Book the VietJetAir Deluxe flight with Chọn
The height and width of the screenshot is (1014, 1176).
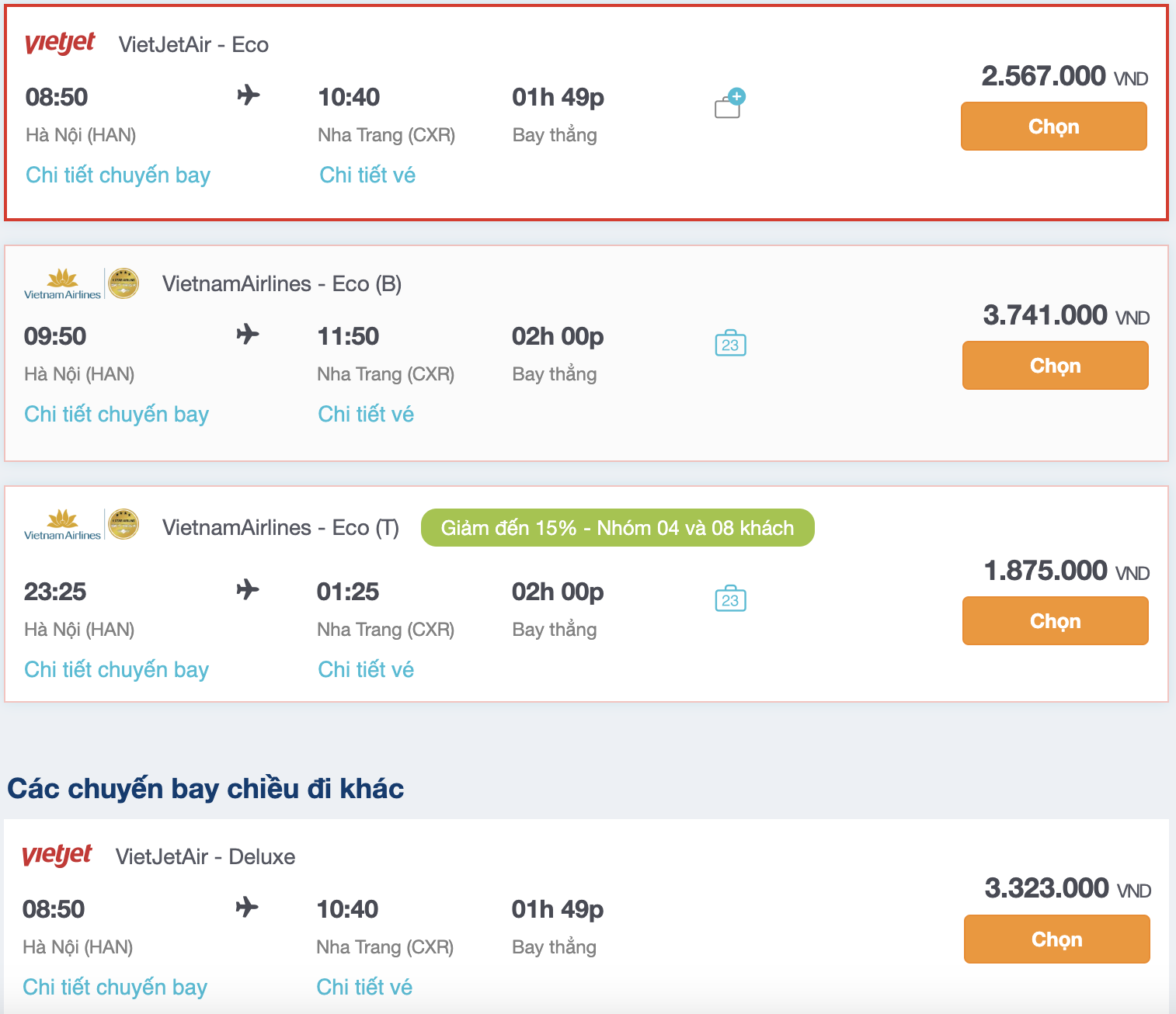coord(1056,939)
